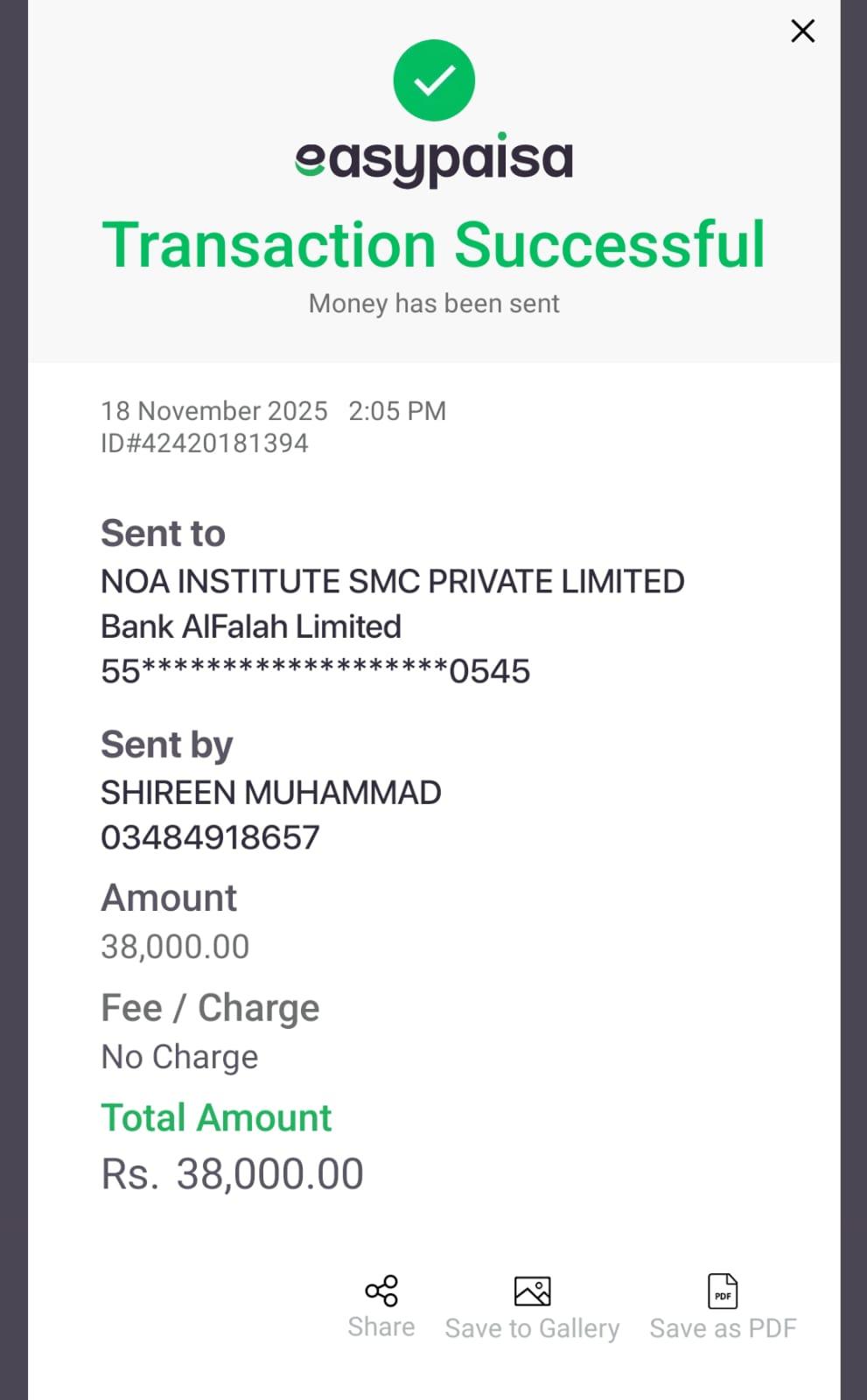867x1400 pixels.
Task: Select the Total Amount green label
Action: click(216, 1117)
